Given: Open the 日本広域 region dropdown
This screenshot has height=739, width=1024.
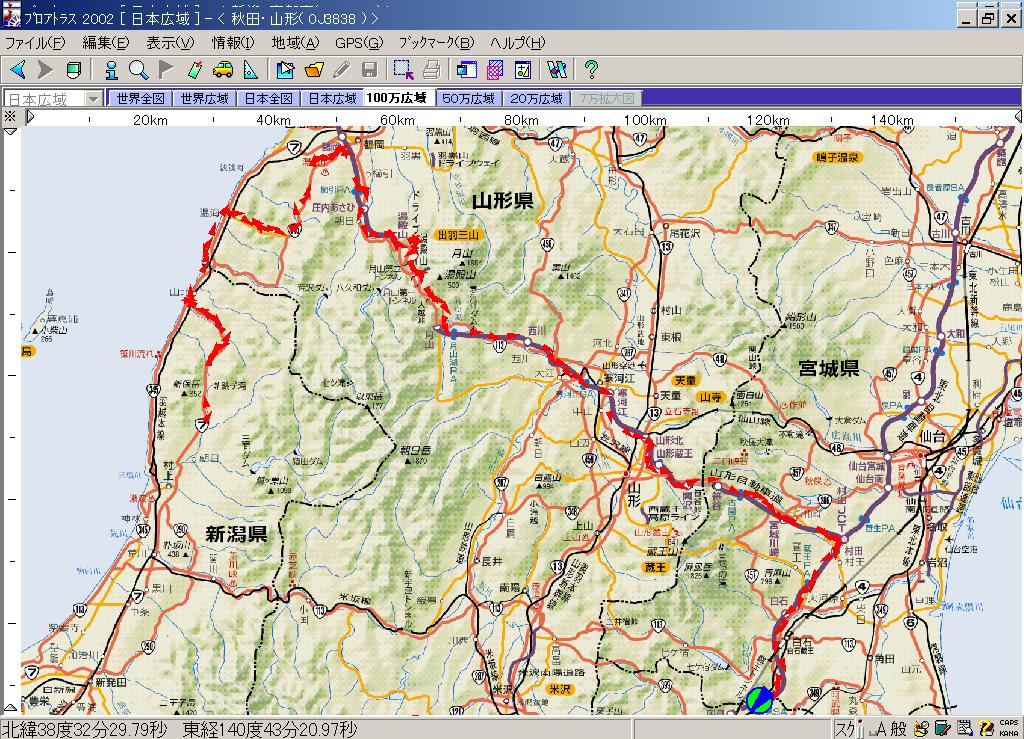Looking at the screenshot, I should (93, 98).
